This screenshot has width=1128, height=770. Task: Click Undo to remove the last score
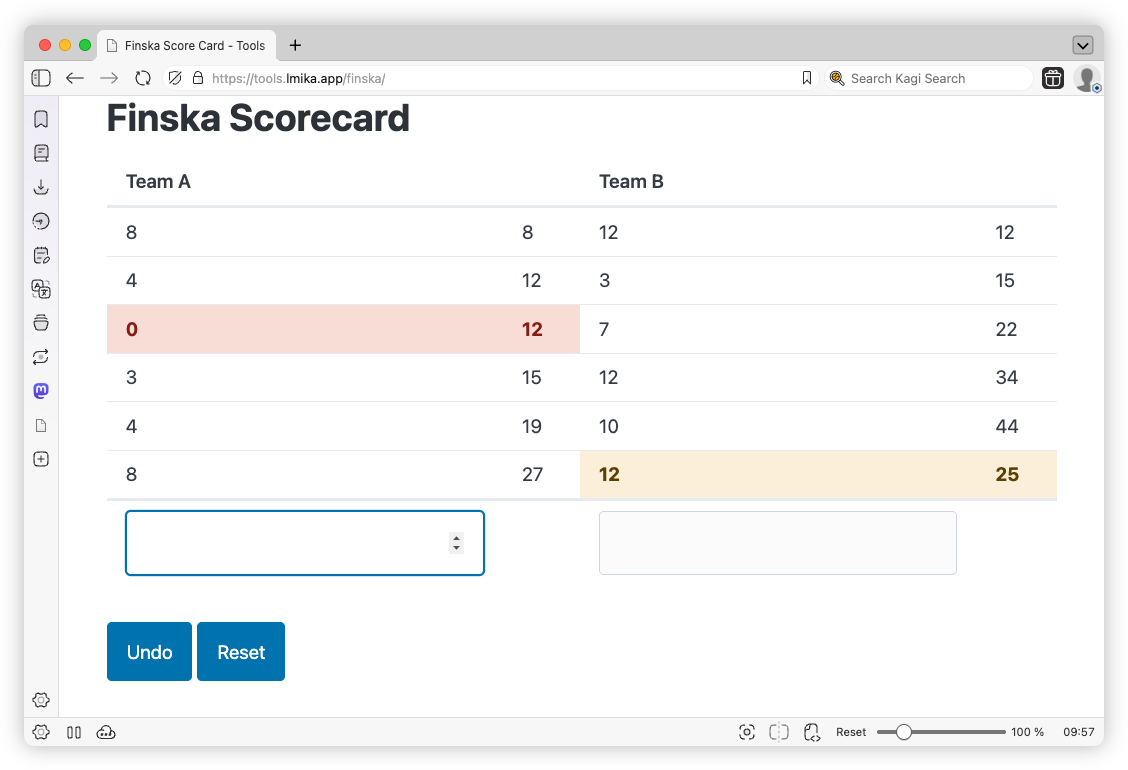coord(149,651)
